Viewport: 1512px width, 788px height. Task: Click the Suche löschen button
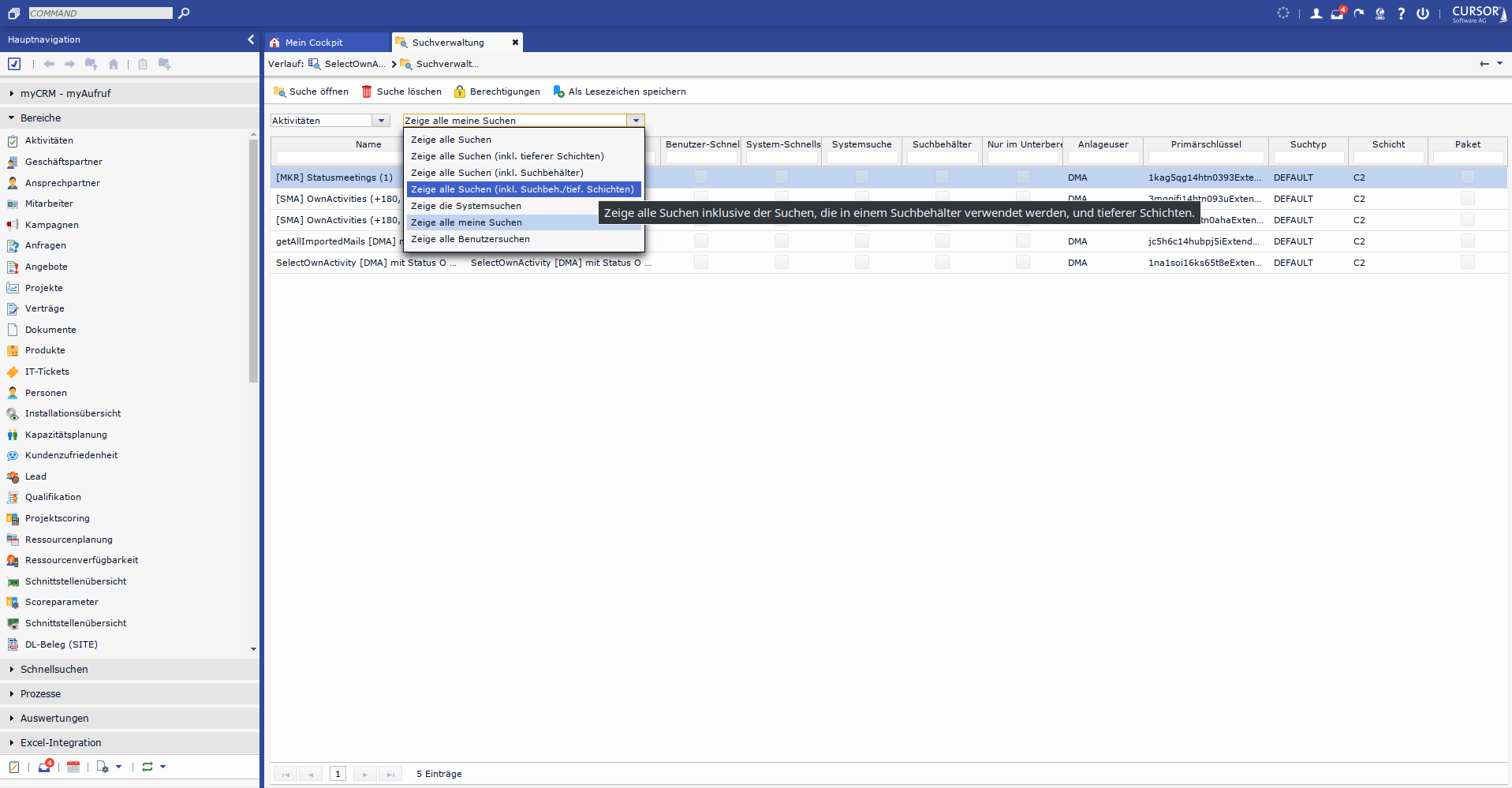point(401,91)
